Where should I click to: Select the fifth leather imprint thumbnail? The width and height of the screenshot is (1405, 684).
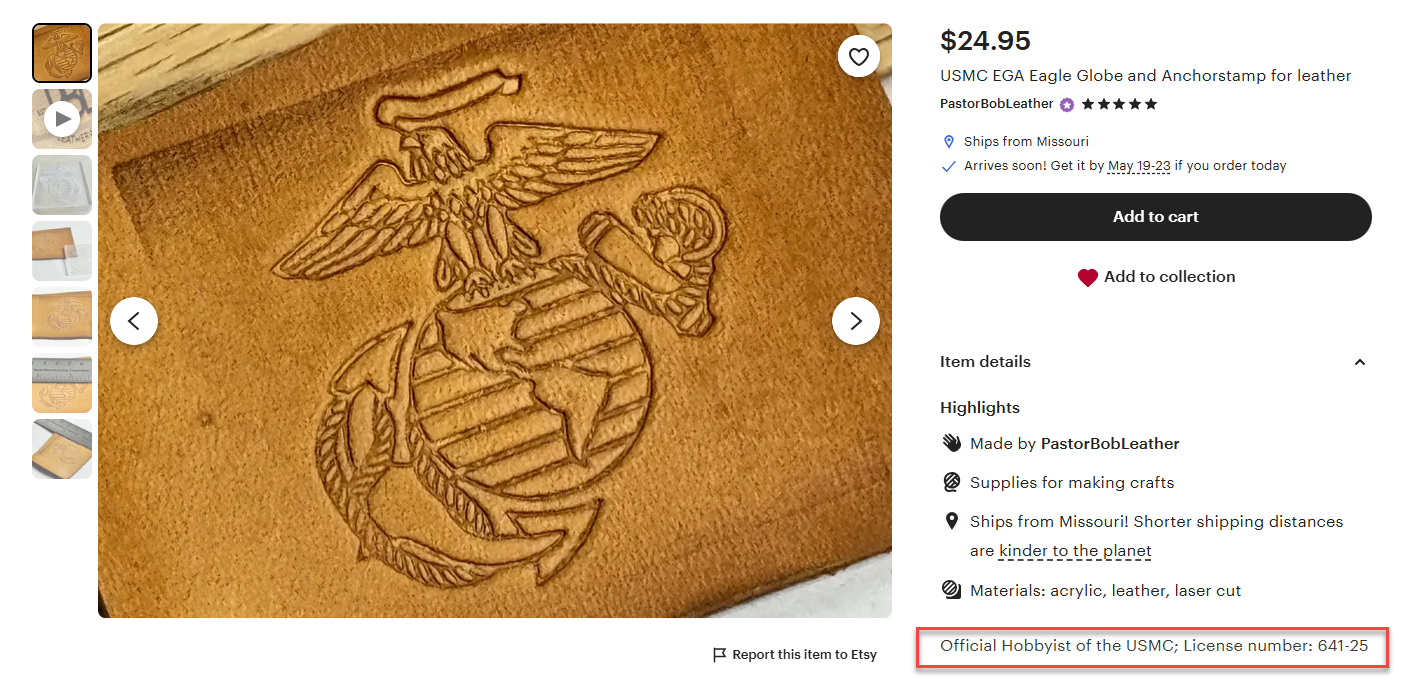(x=62, y=317)
